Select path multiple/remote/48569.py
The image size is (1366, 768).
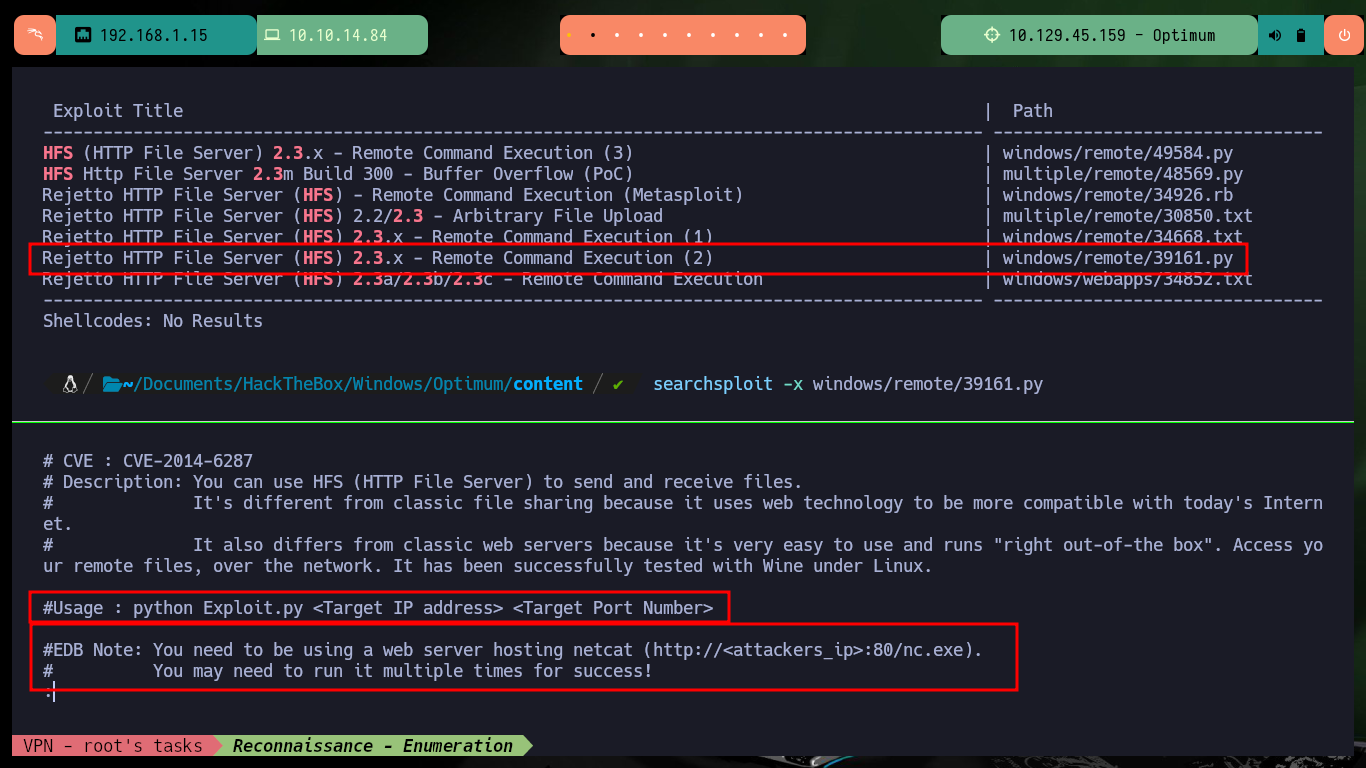(x=1123, y=174)
